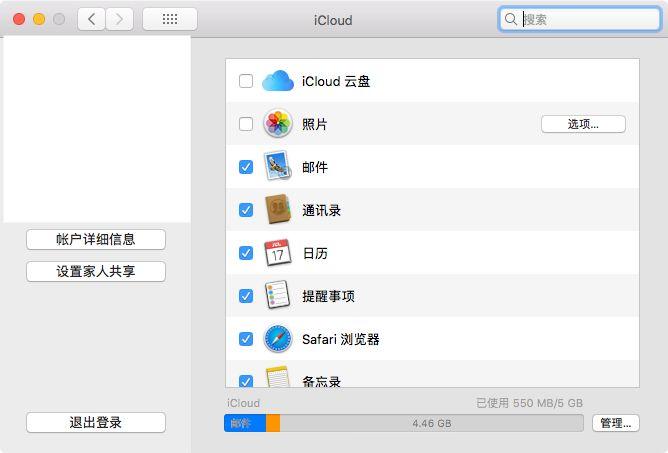Screen dimensions: 668x453
Task: Click the 提醒事项 label
Action: (328, 295)
